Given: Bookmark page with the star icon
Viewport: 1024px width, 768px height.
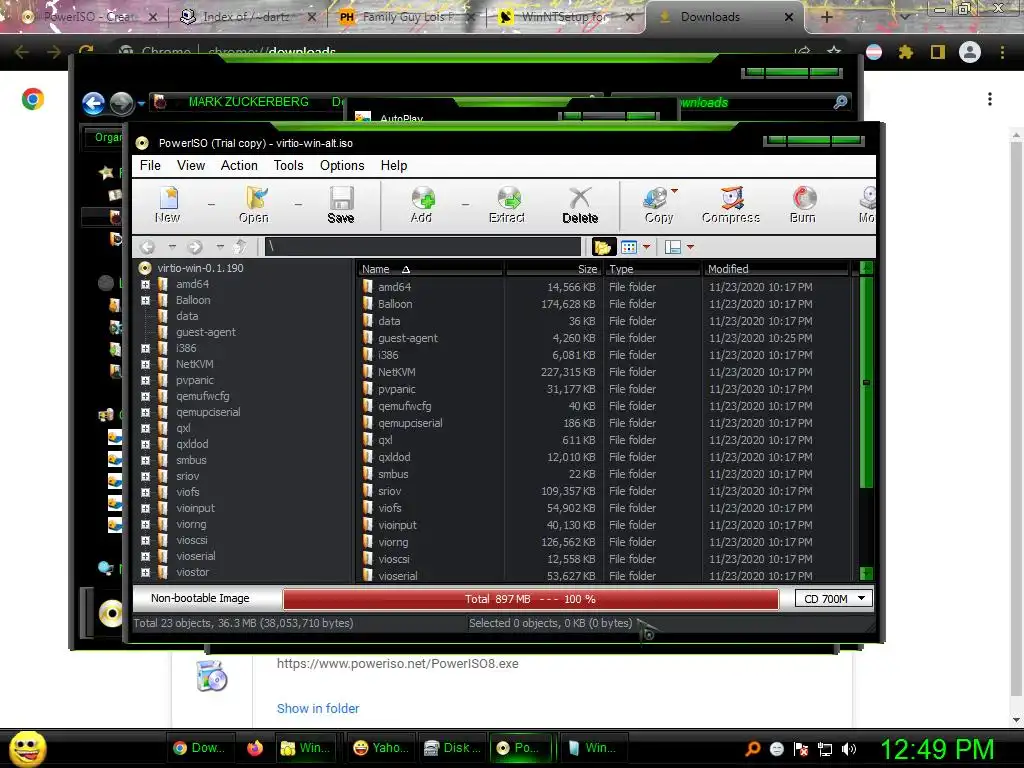Looking at the screenshot, I should [834, 52].
